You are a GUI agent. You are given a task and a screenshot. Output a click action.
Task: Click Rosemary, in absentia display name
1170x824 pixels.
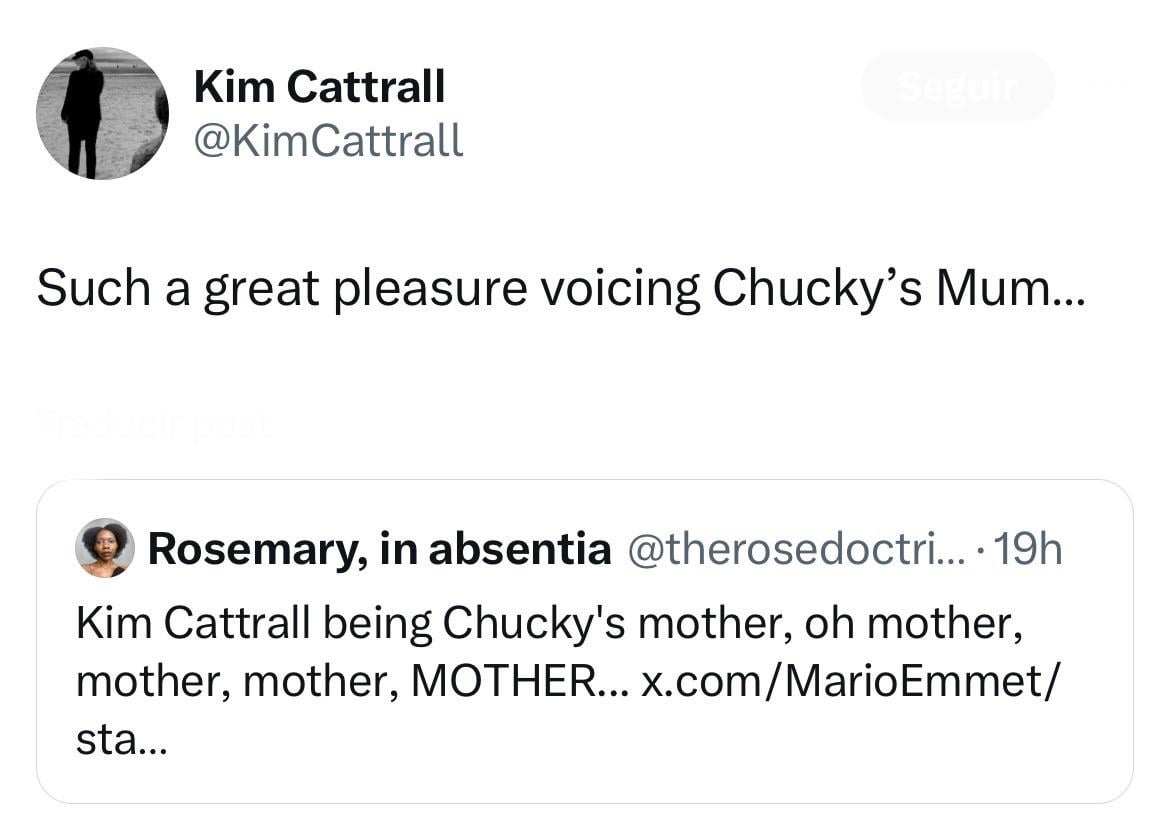380,548
